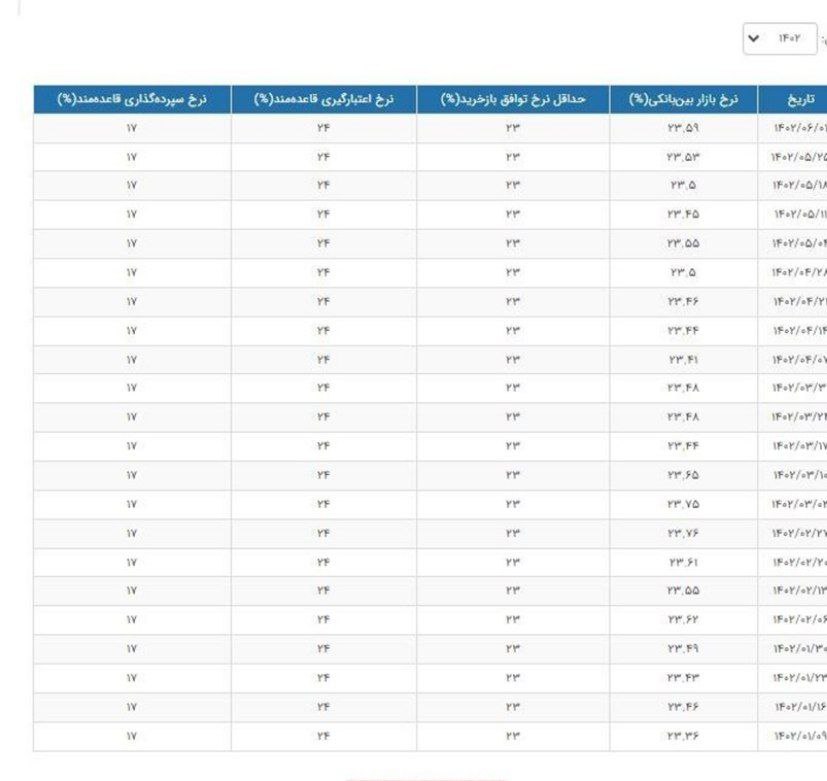The image size is (827, 781).
Task: Click the rate cell showing ۲۳.۳۶
Action: [683, 736]
